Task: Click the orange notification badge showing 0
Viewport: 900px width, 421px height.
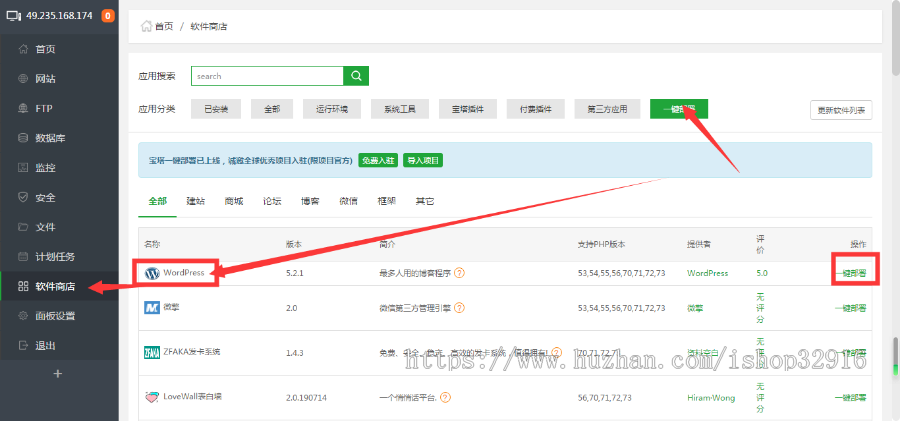Action: point(107,16)
